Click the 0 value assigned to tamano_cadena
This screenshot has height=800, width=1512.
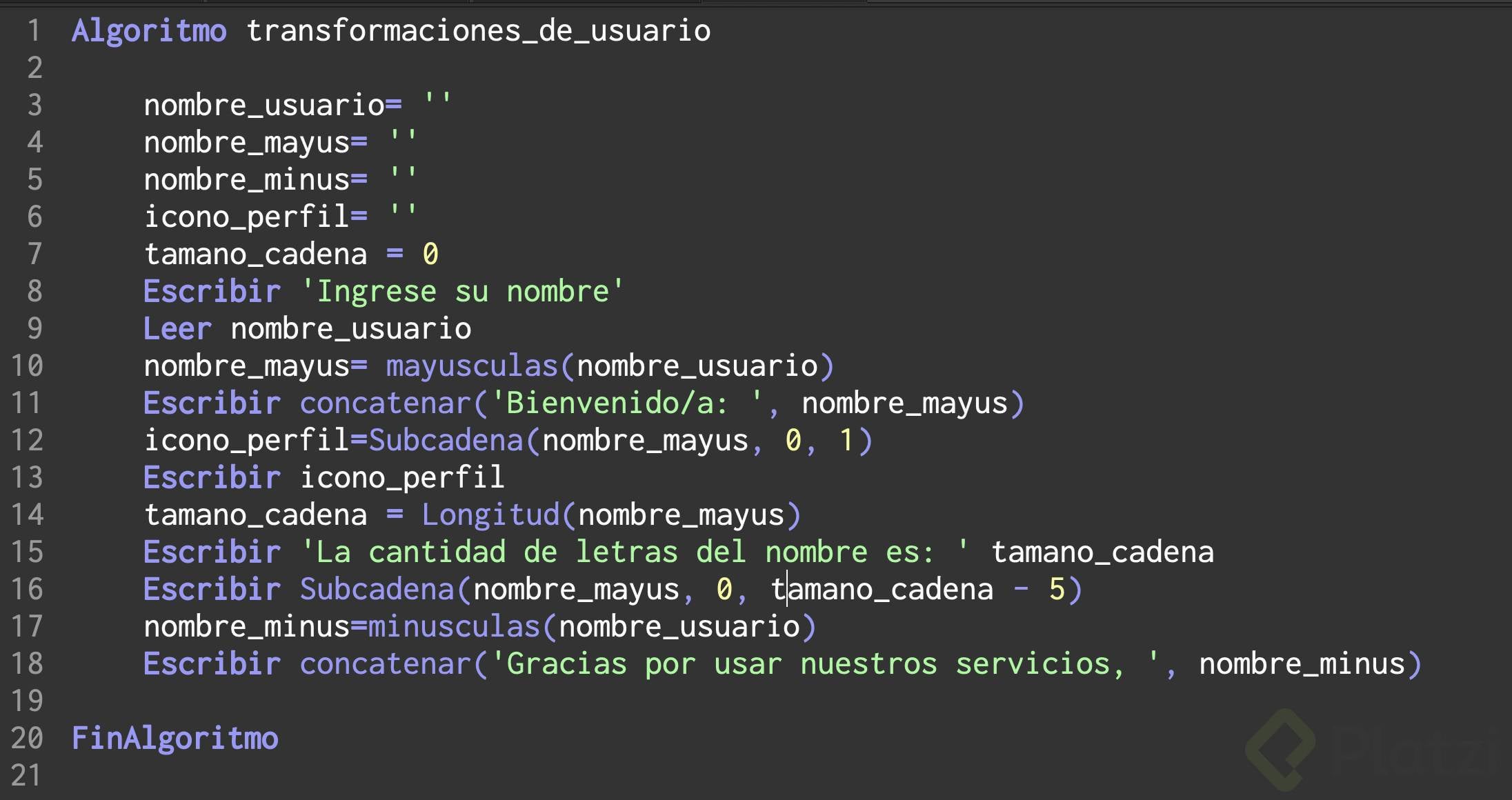pyautogui.click(x=430, y=254)
